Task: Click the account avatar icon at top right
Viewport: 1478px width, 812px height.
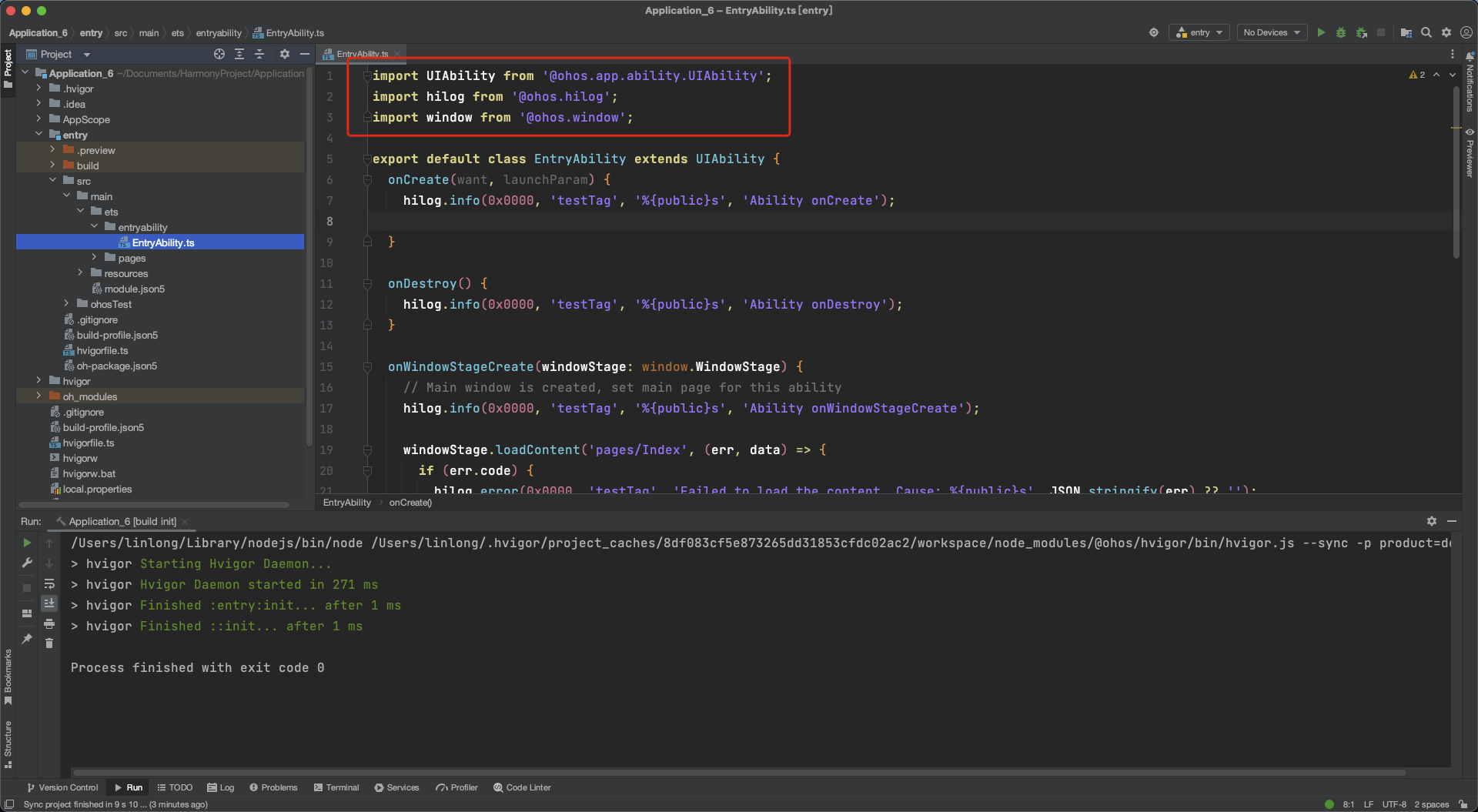Action: tap(1466, 32)
